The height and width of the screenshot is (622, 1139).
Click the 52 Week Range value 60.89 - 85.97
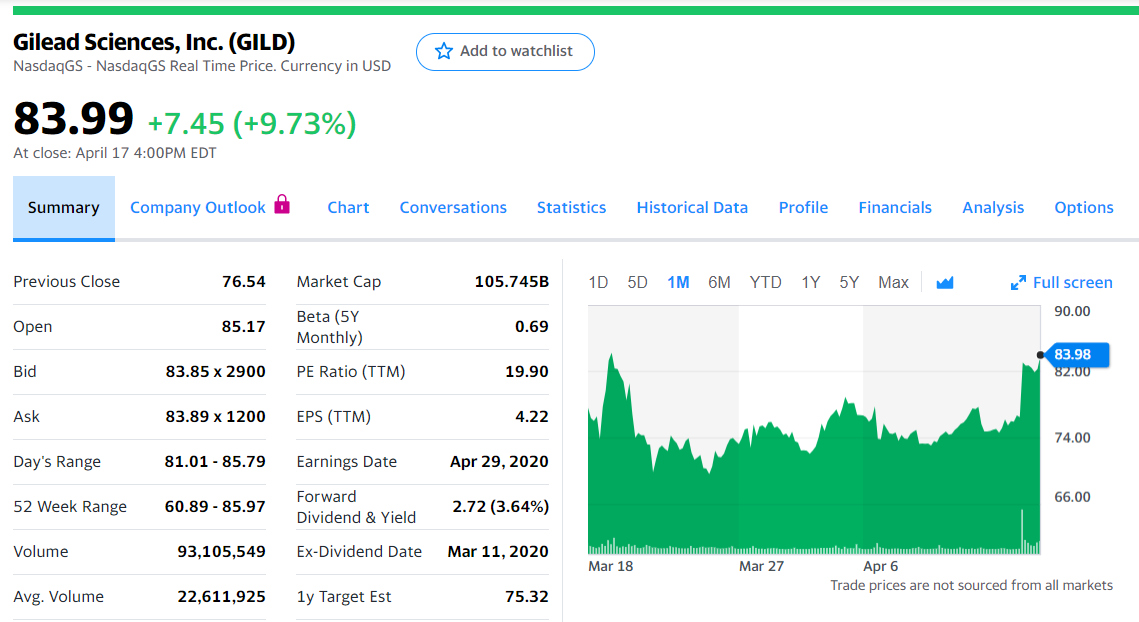[x=215, y=507]
